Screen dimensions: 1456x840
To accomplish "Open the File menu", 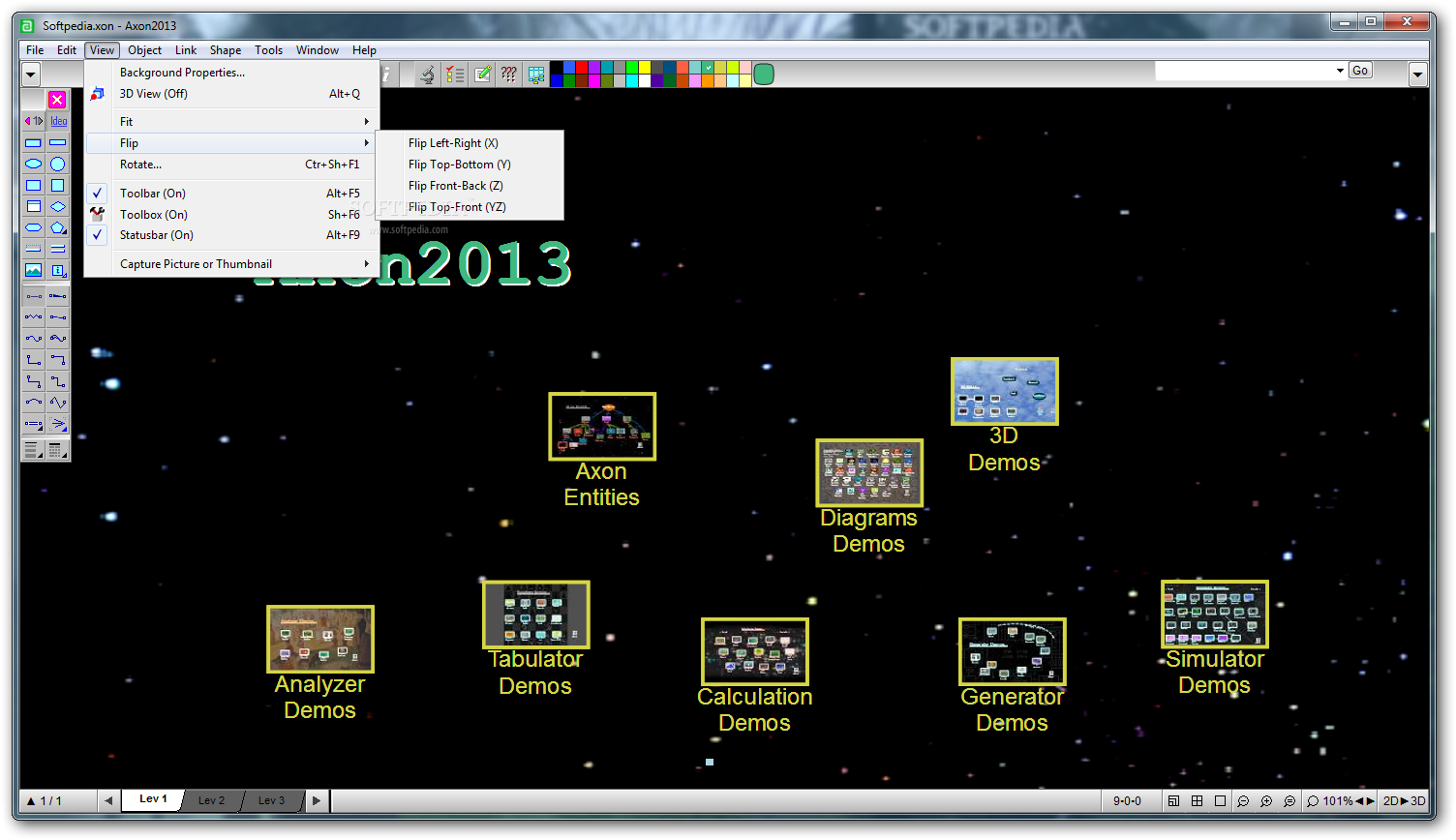I will [x=35, y=50].
